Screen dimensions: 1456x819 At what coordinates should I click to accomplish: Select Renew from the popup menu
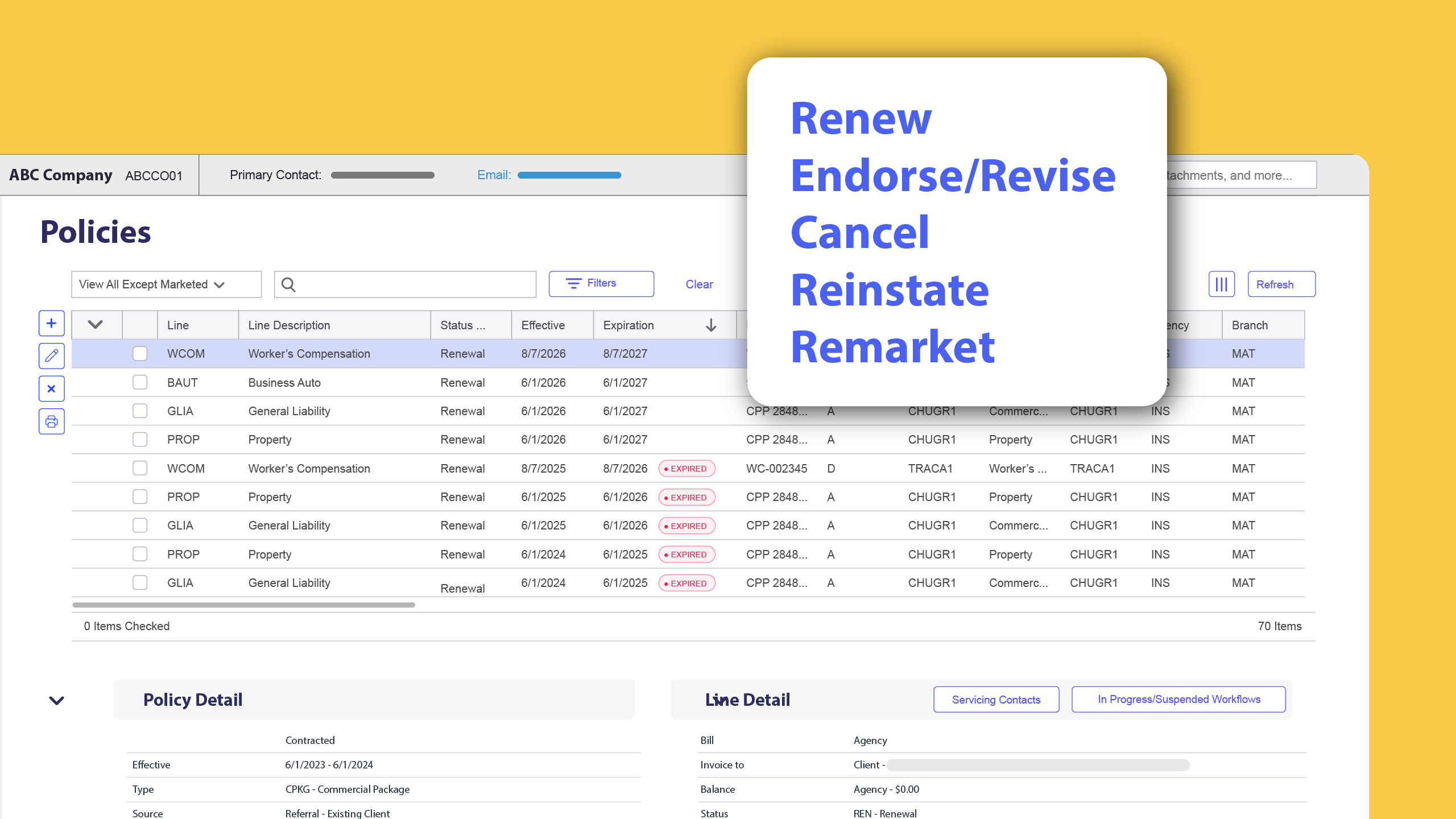tap(861, 118)
